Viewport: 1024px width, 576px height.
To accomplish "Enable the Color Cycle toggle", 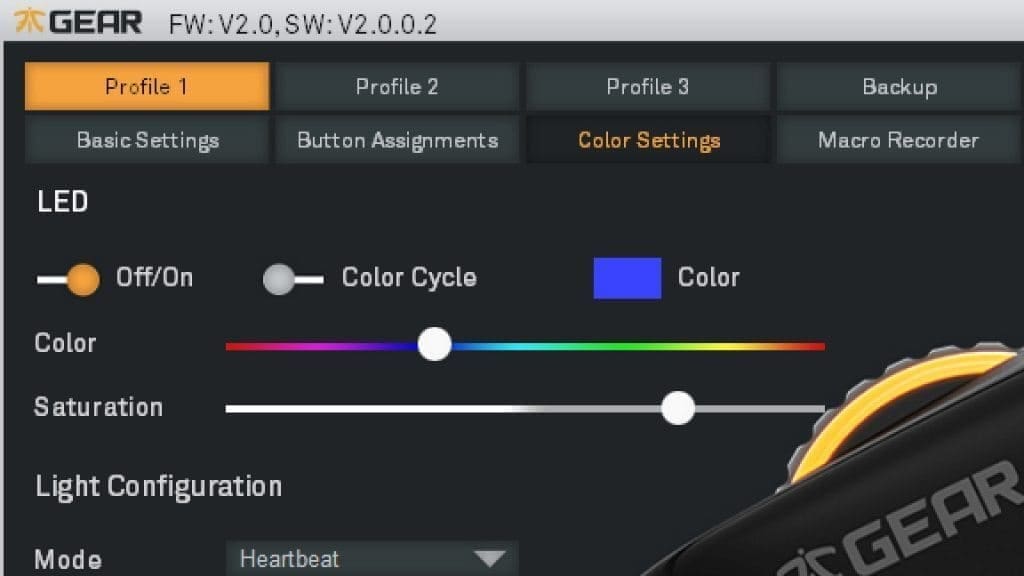I will click(x=293, y=280).
